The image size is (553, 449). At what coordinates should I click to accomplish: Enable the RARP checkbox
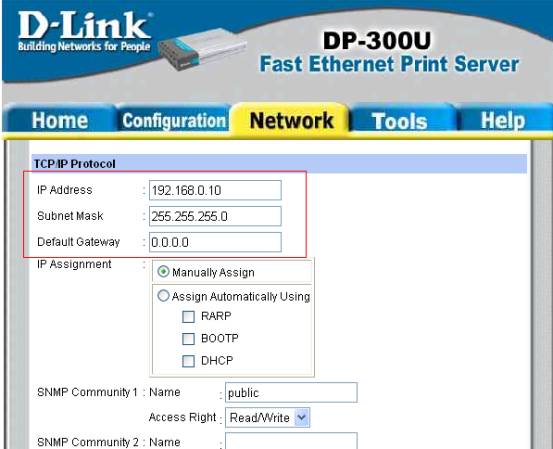(188, 316)
